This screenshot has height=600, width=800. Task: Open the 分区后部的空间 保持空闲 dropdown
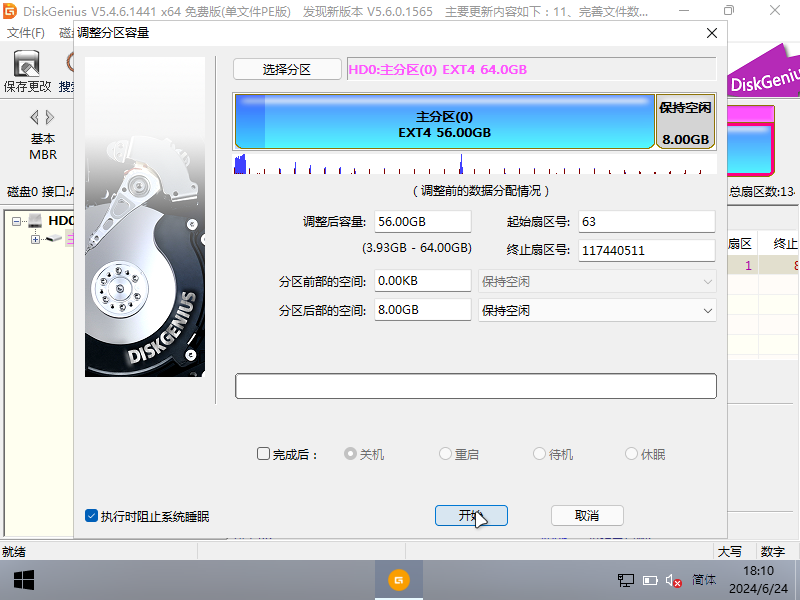pyautogui.click(x=597, y=310)
